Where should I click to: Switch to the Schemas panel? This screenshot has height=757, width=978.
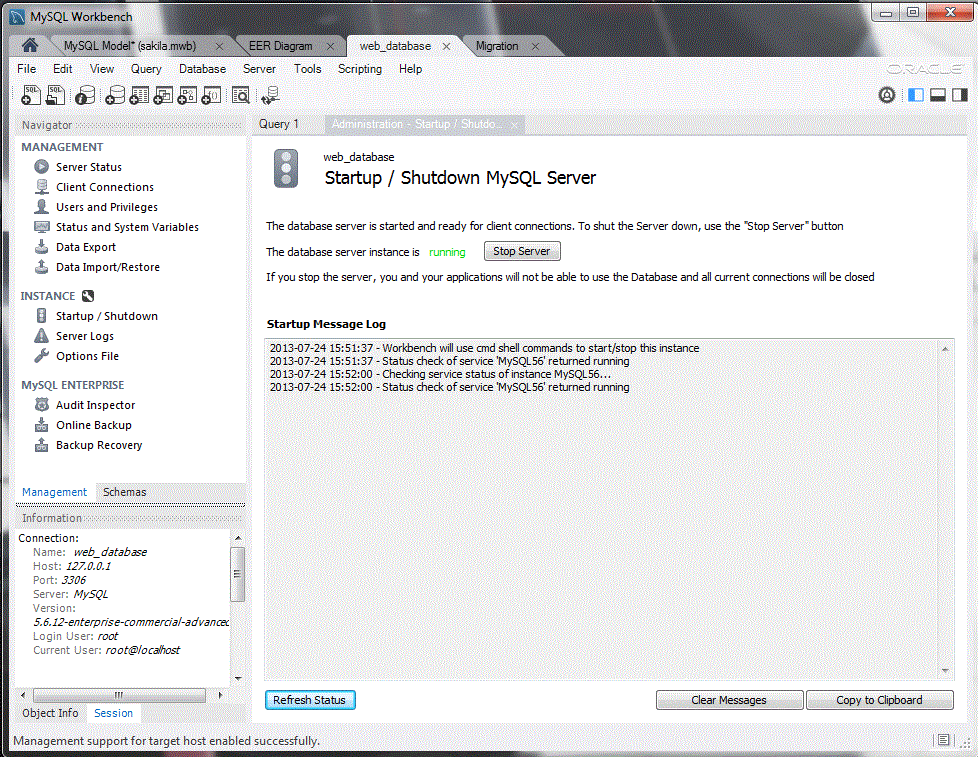pos(124,492)
